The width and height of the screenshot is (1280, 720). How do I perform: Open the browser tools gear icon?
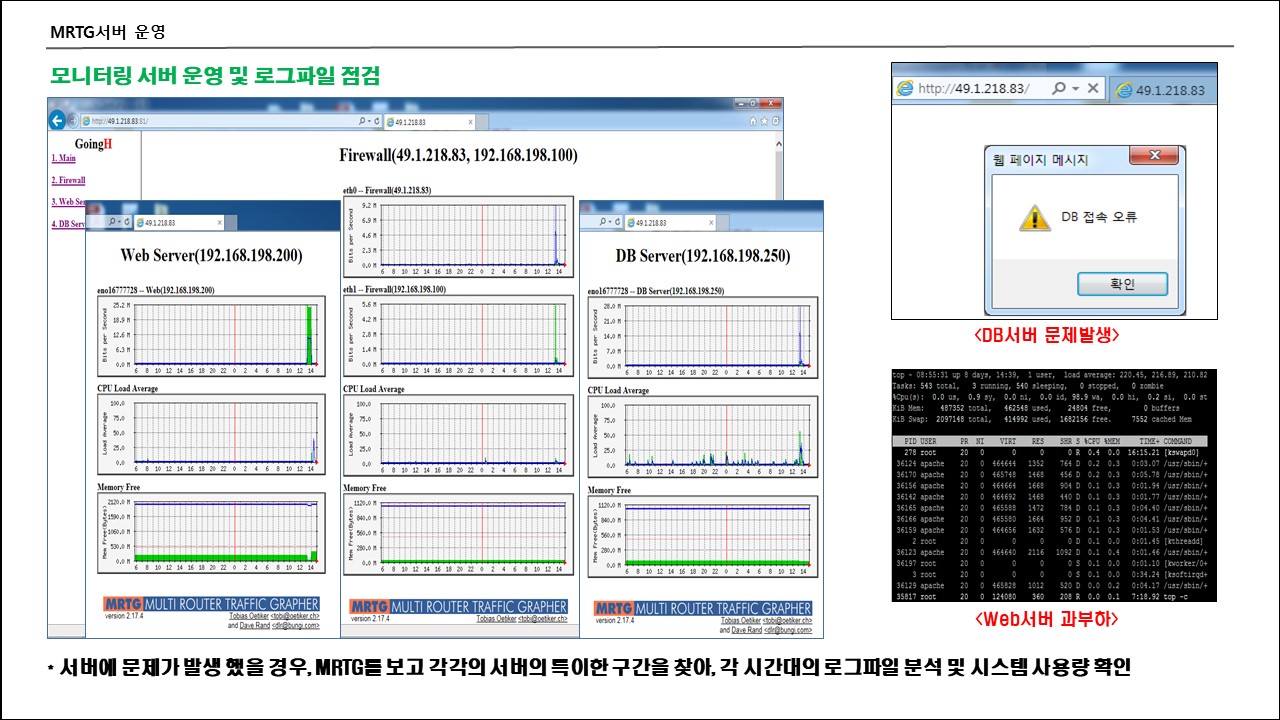click(x=773, y=121)
